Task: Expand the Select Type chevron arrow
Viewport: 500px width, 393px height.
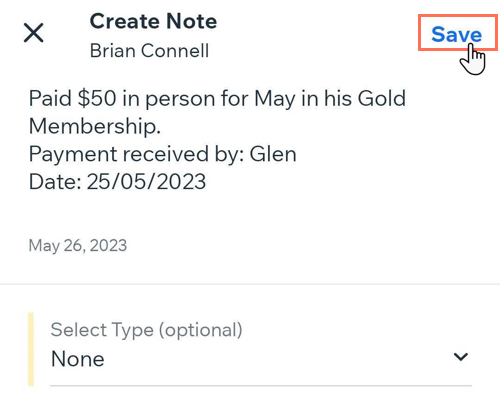Action: point(461,357)
